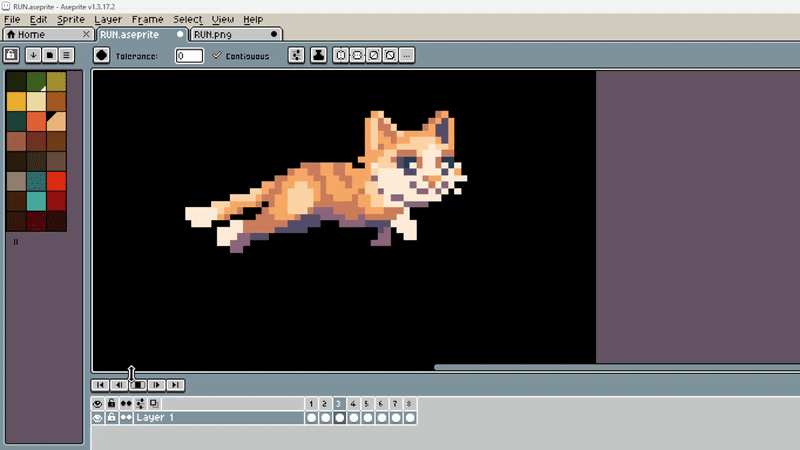Toggle continuous mode for Layer 1
This screenshot has width=800, height=450.
[126, 418]
